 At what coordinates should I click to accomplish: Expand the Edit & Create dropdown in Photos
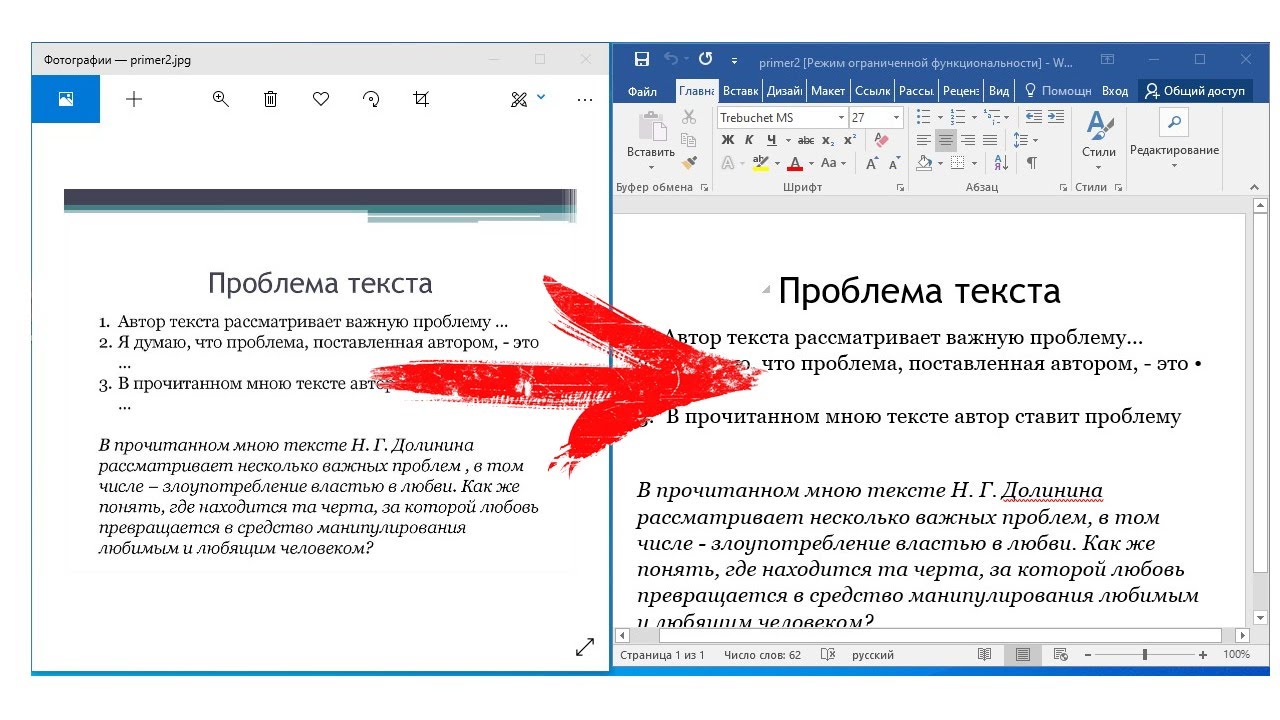click(541, 98)
